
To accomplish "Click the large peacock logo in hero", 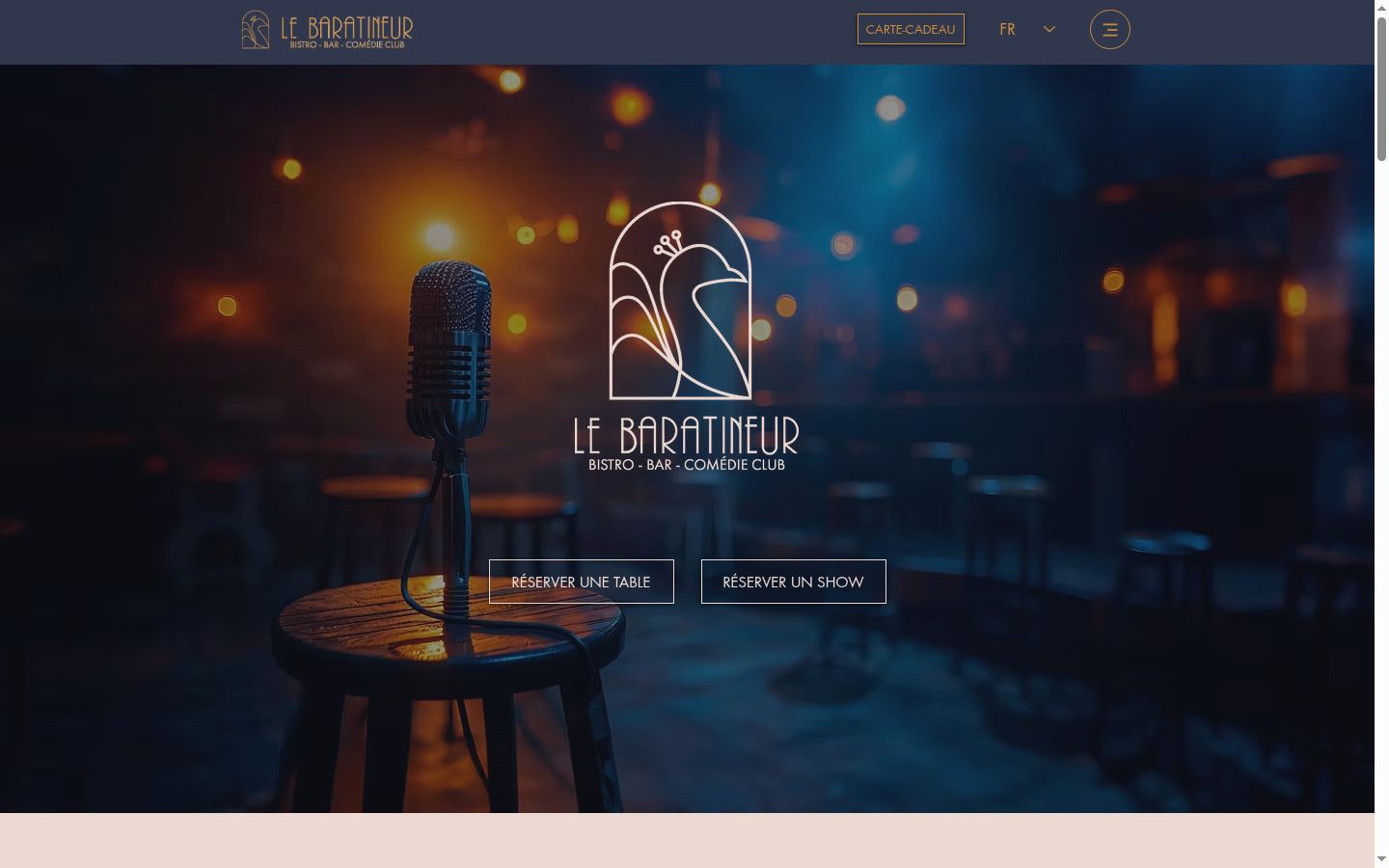I will click(681, 301).
